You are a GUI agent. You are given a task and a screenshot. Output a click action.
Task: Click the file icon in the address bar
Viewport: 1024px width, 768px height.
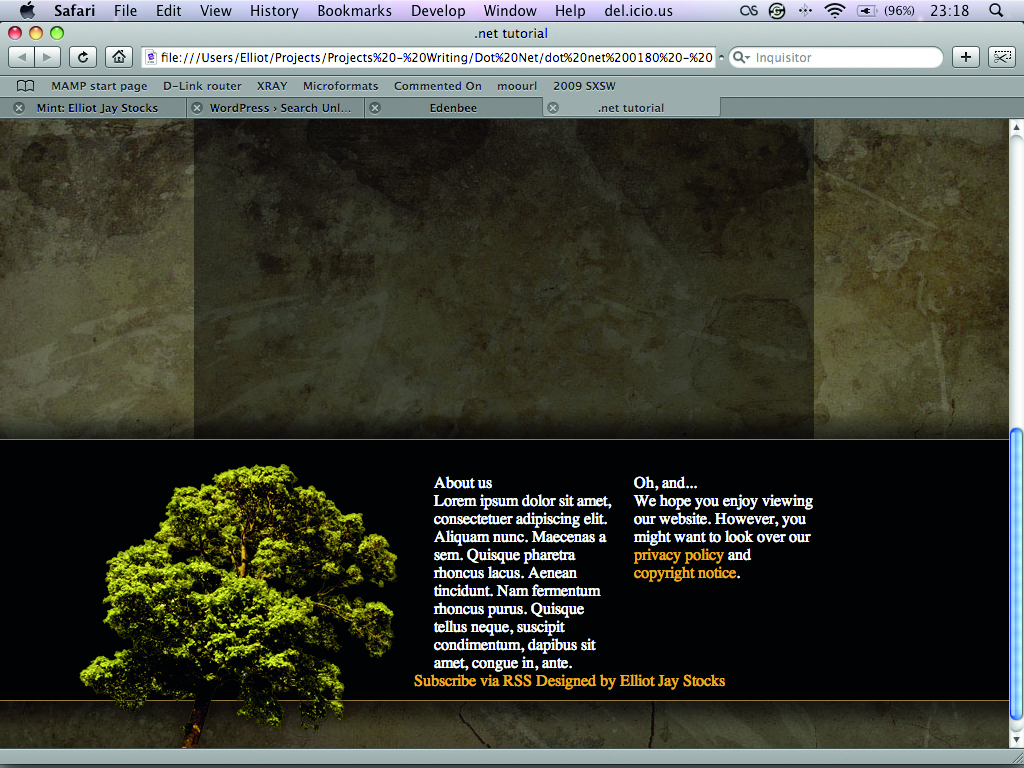pos(151,57)
